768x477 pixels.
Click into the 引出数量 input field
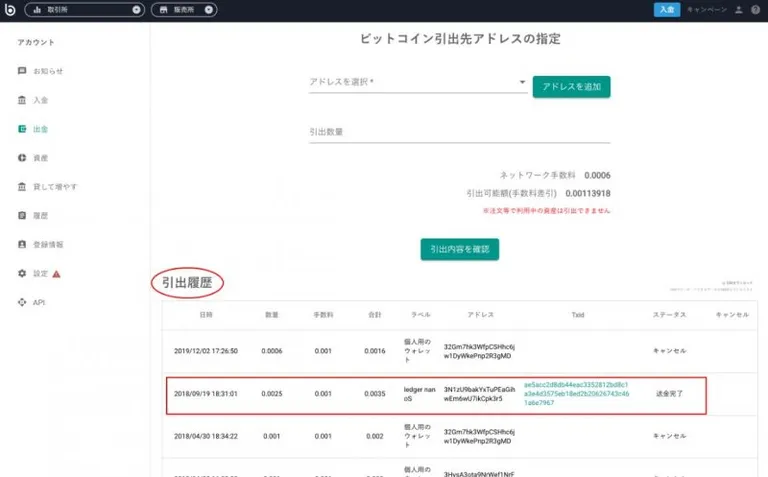tap(459, 132)
